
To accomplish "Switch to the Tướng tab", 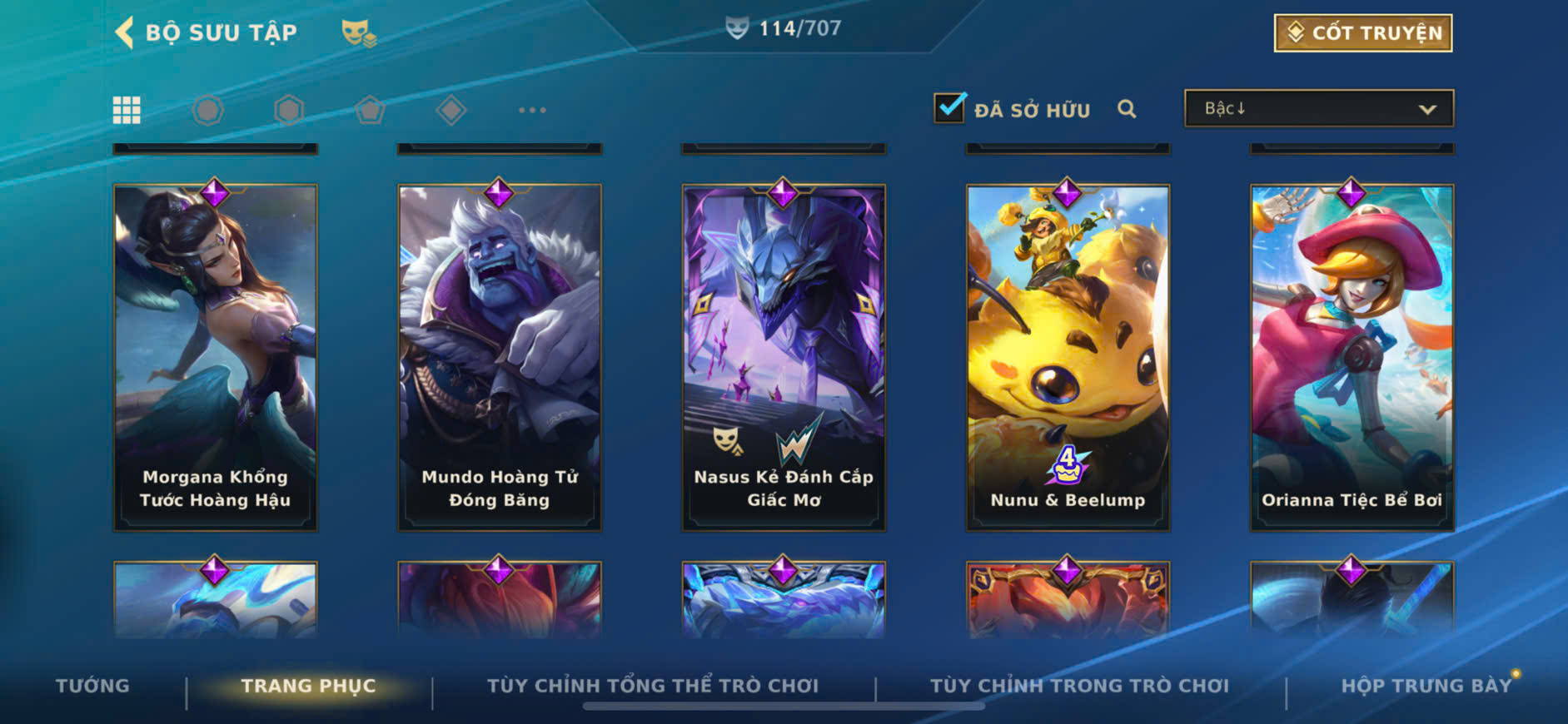I will [92, 686].
